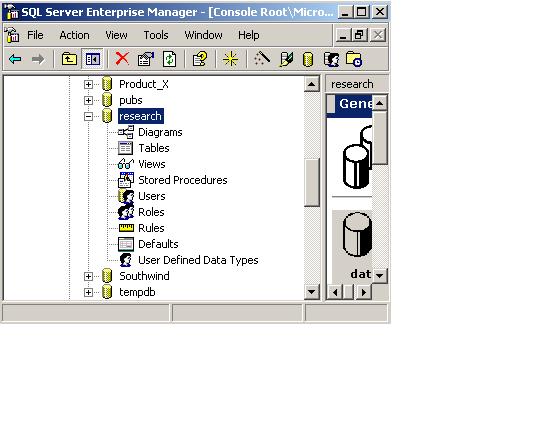Open the Window menu
Viewport: 552px width, 429px height.
203,35
